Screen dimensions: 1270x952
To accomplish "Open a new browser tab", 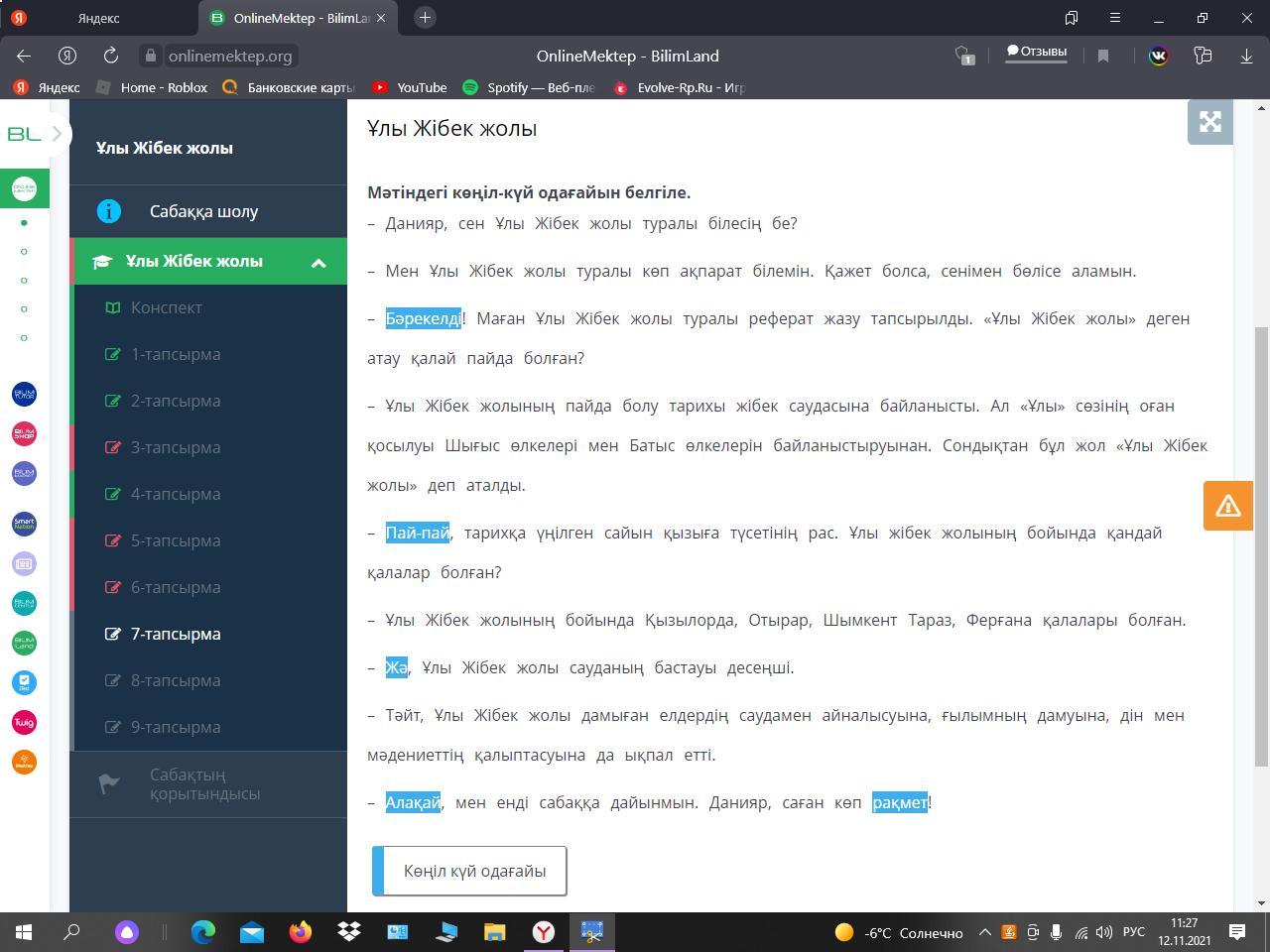I will [425, 17].
